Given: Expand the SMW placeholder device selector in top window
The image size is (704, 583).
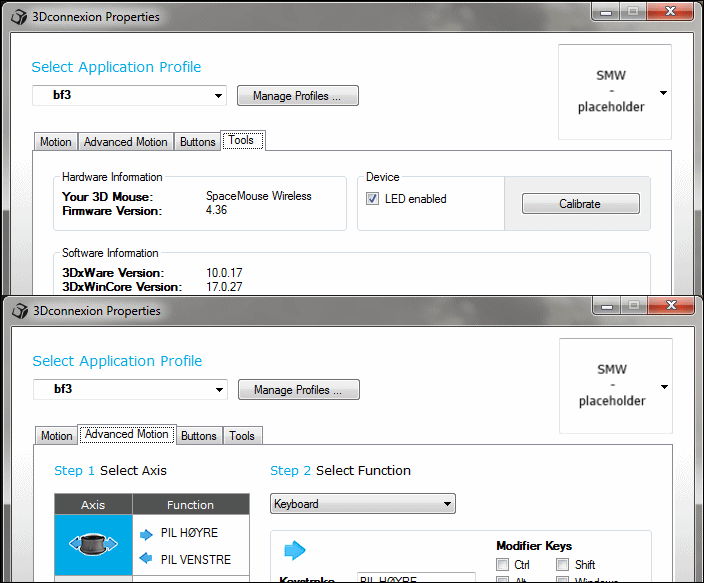Looking at the screenshot, I should click(615, 92).
